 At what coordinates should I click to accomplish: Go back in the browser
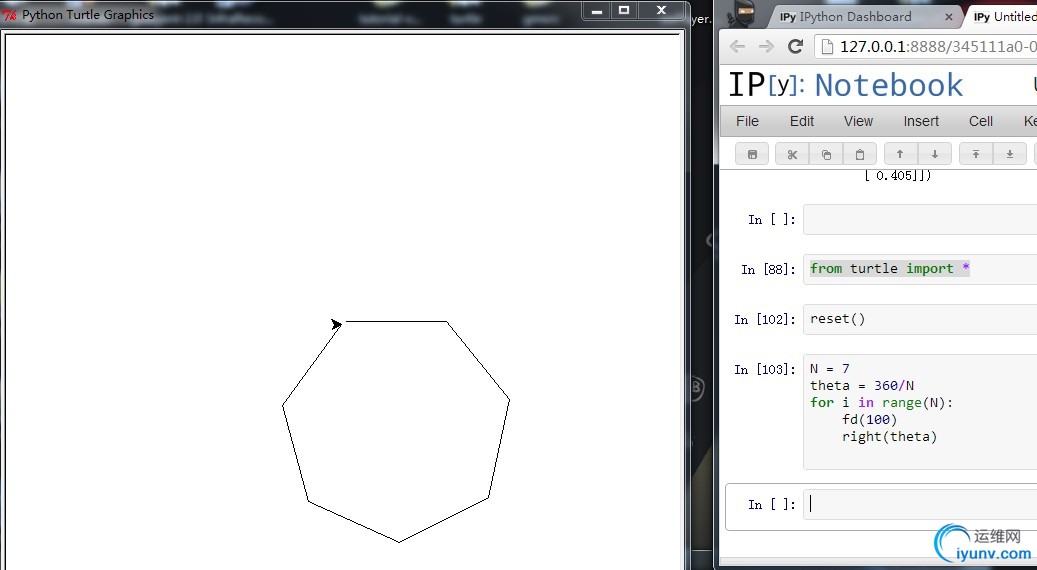(737, 46)
